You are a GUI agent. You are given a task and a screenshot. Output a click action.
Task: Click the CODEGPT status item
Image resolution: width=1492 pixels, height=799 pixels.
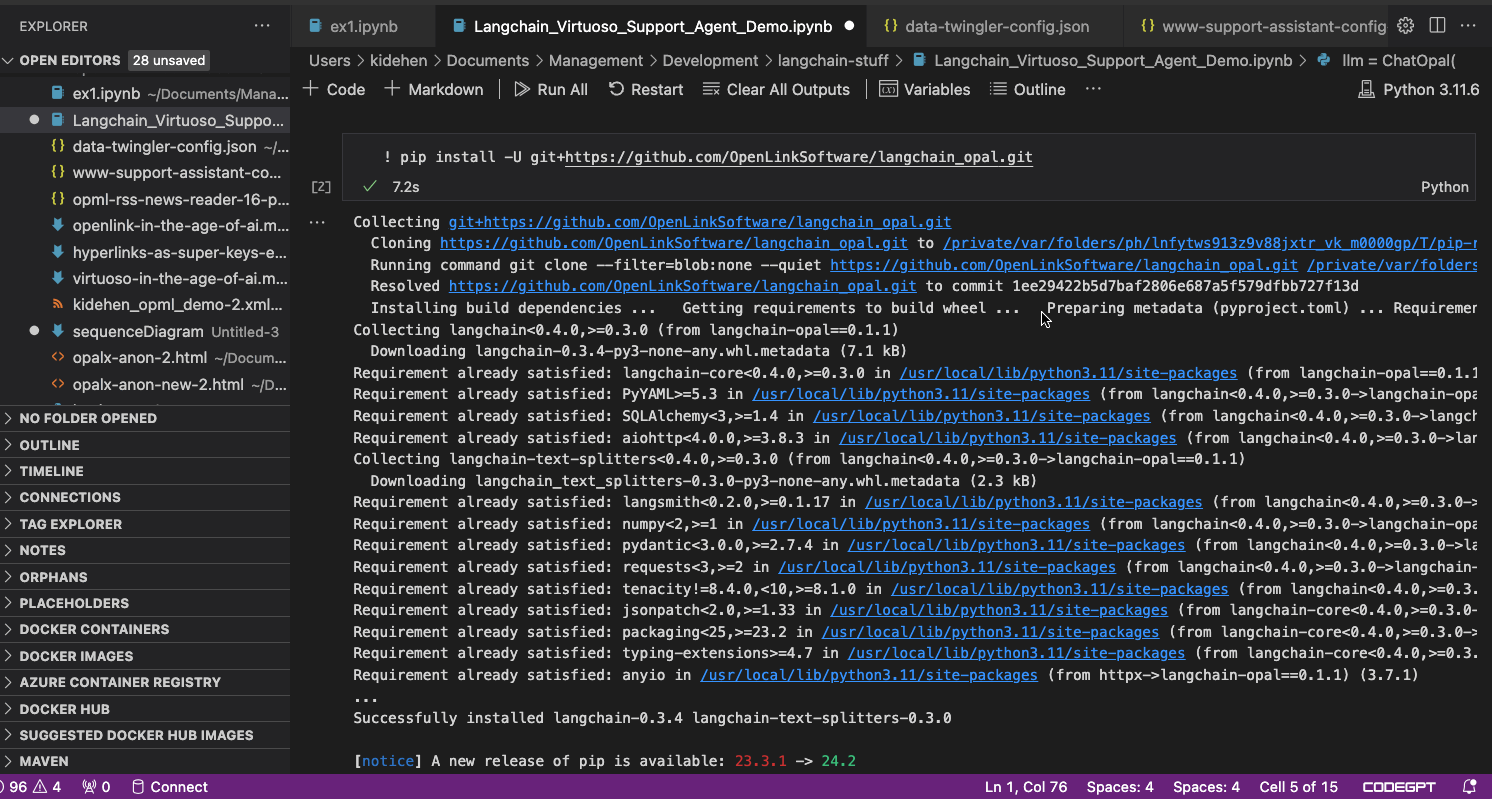pyautogui.click(x=1400, y=787)
